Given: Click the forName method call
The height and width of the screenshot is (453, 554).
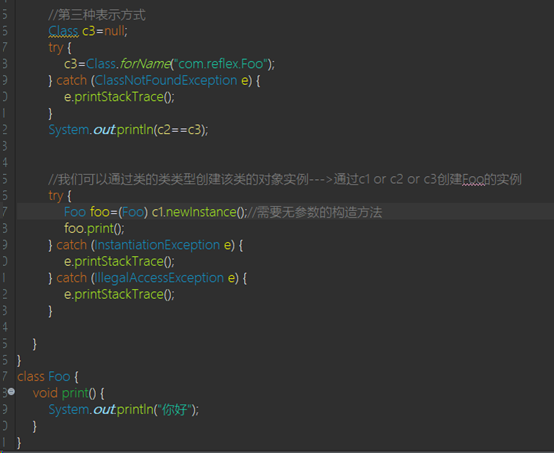Looking at the screenshot, I should [145, 64].
